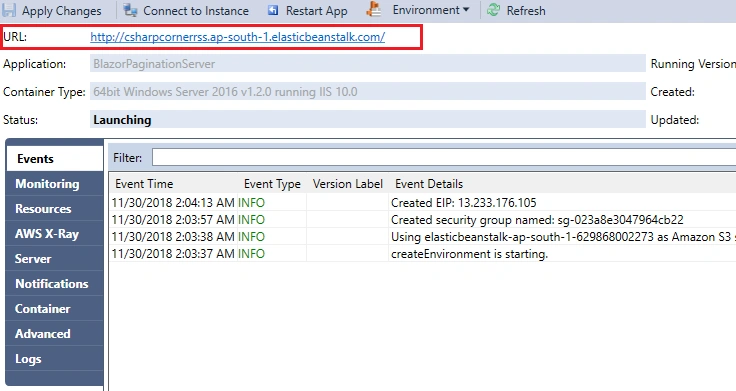Click the 2:03:38 AM event time cell

[x=173, y=237]
